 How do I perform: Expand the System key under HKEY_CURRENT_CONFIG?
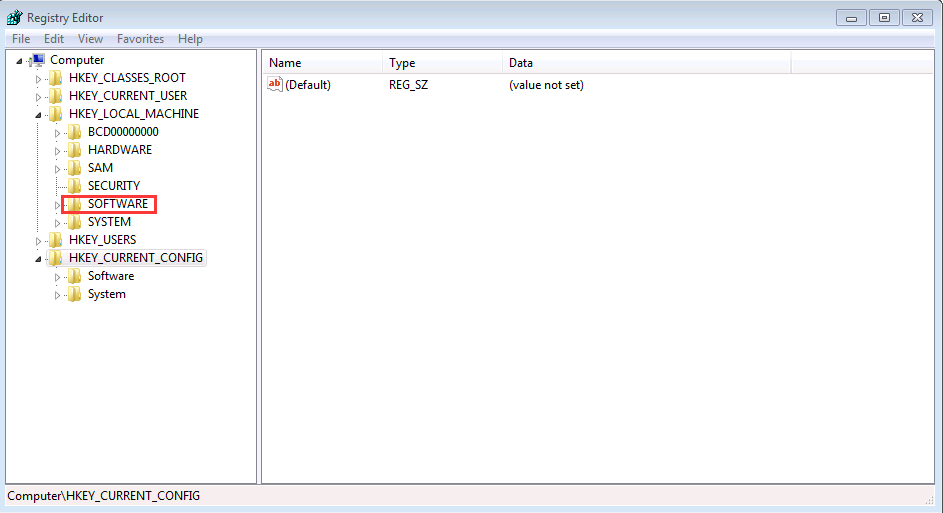click(x=58, y=295)
